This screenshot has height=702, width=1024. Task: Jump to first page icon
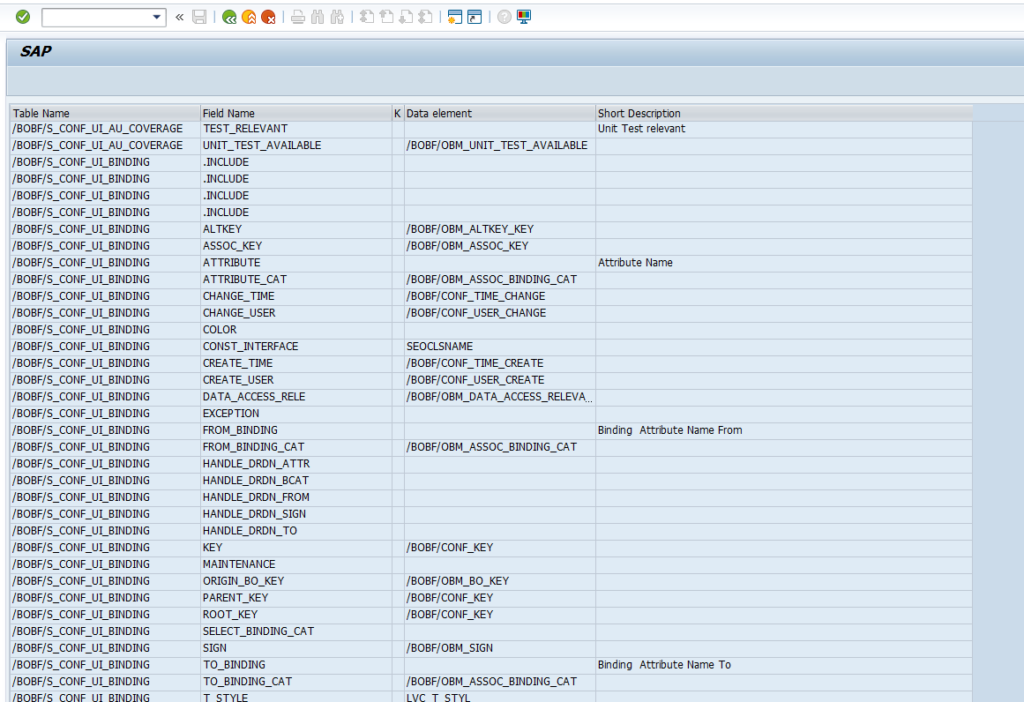pyautogui.click(x=367, y=17)
